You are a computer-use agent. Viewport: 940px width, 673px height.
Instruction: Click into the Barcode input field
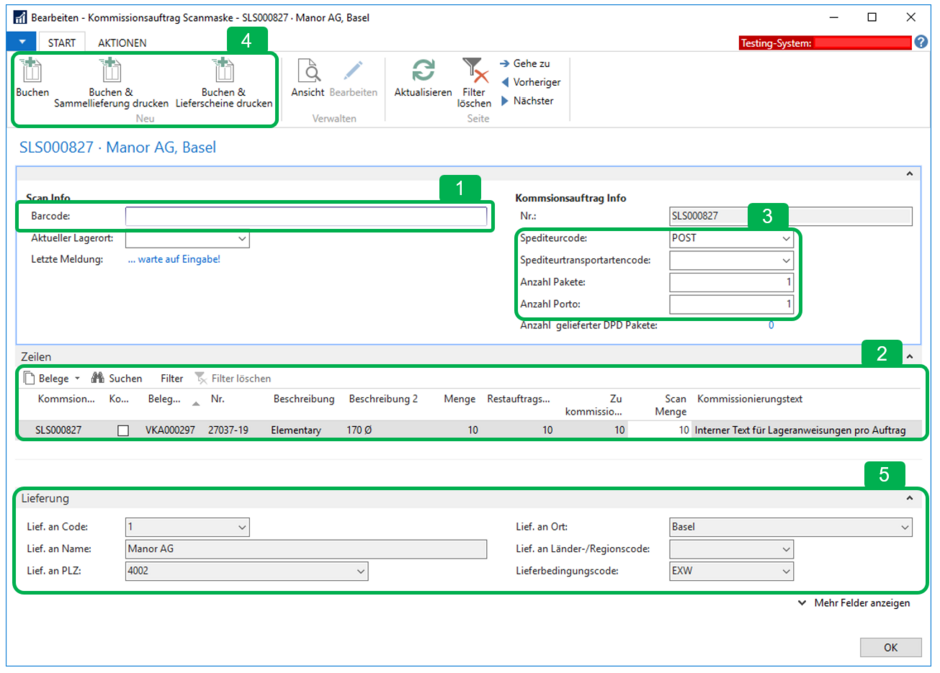(x=306, y=216)
